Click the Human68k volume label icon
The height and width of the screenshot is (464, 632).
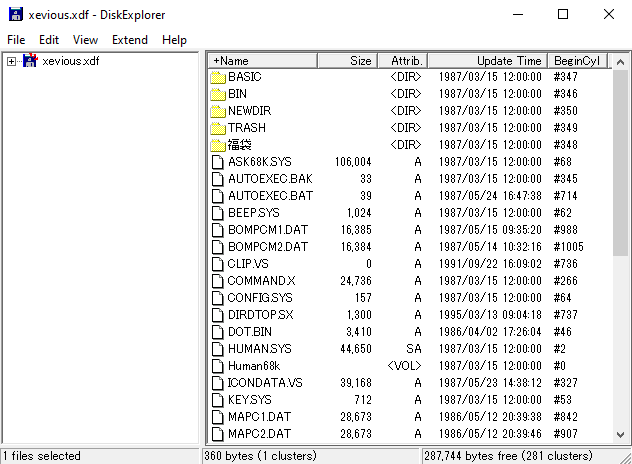(218, 366)
